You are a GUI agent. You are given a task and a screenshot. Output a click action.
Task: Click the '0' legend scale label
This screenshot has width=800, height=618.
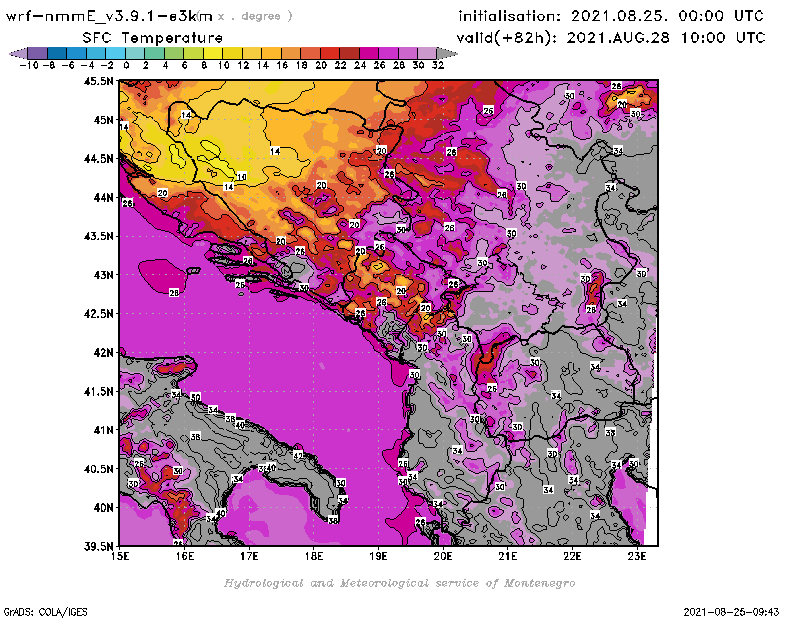click(x=126, y=65)
